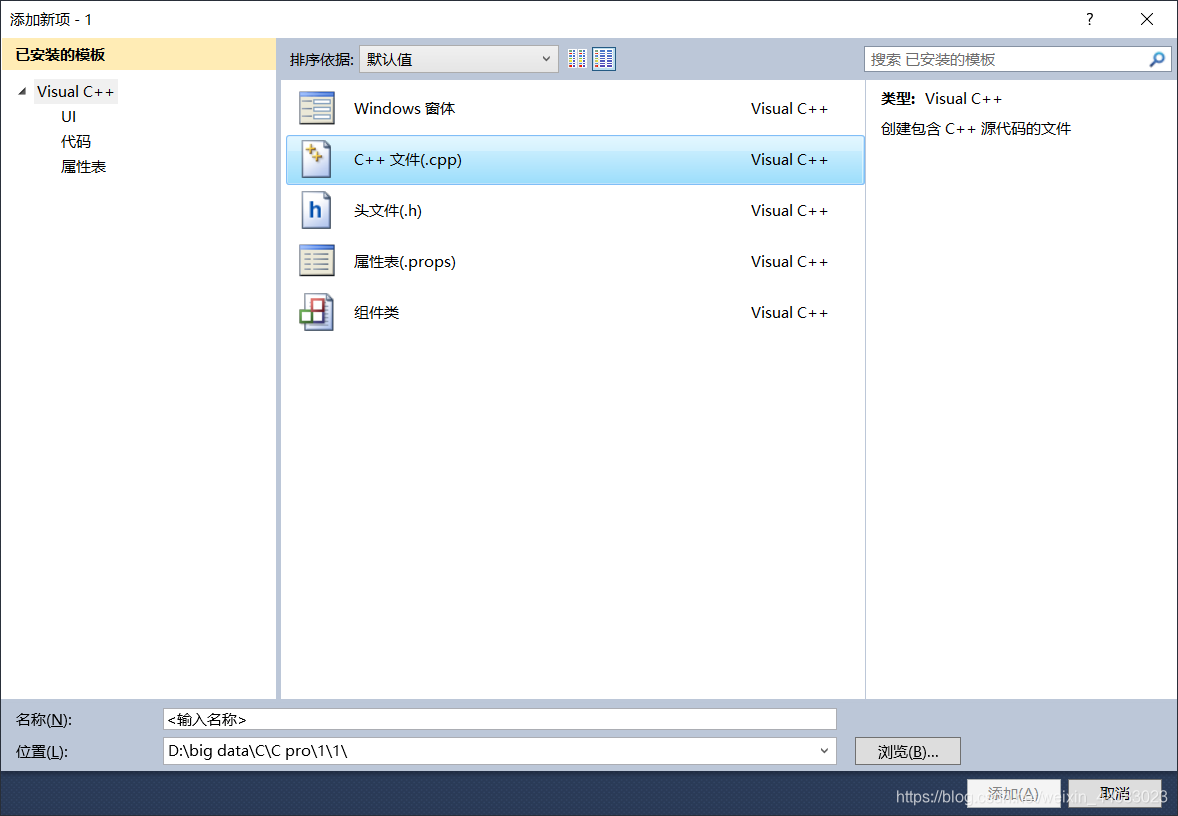Click Visual C++ type in 头文件(.h) row
The image size is (1178, 816).
pos(789,210)
